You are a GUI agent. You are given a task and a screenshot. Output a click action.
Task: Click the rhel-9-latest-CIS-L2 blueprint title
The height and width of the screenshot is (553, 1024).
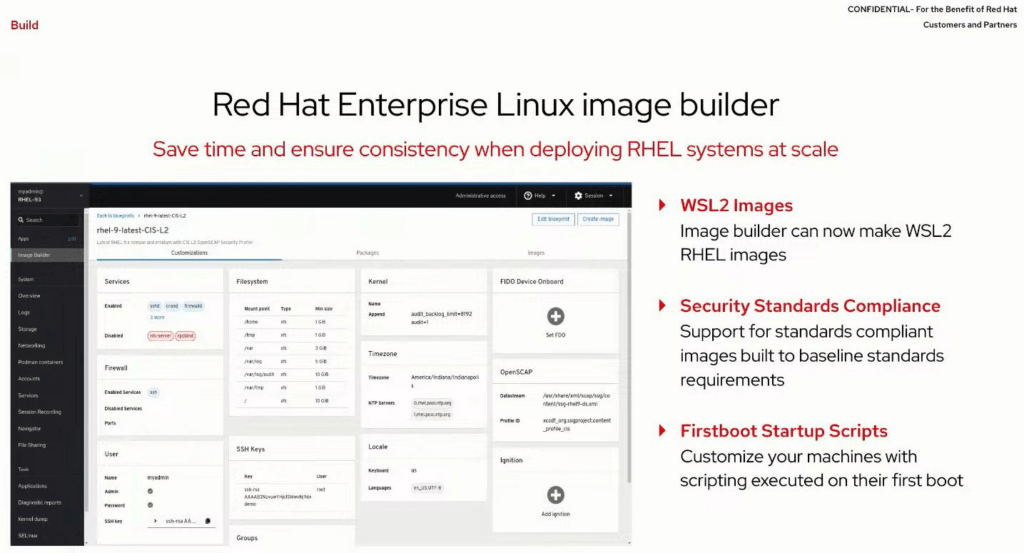click(x=133, y=230)
